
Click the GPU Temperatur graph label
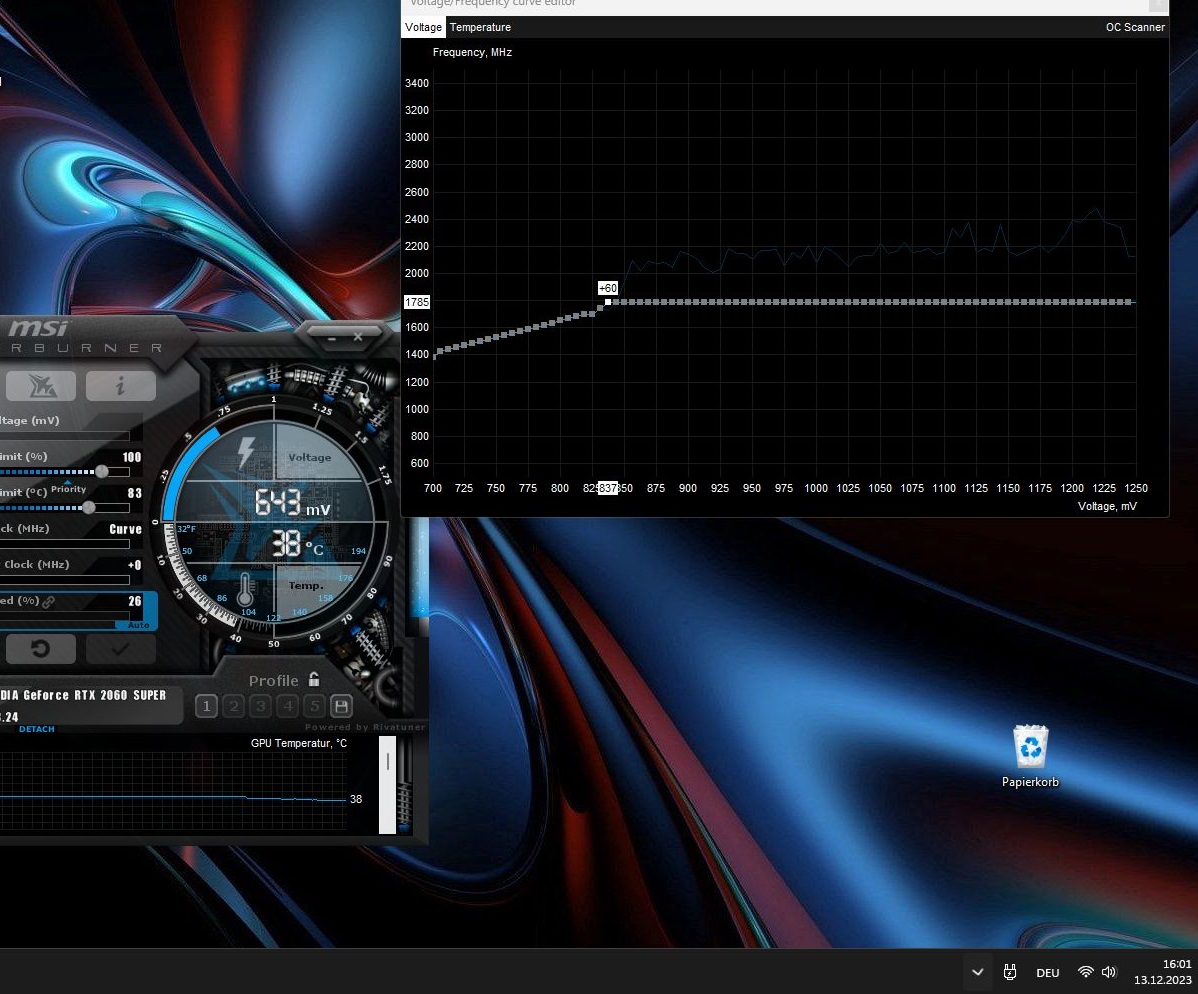pos(299,743)
